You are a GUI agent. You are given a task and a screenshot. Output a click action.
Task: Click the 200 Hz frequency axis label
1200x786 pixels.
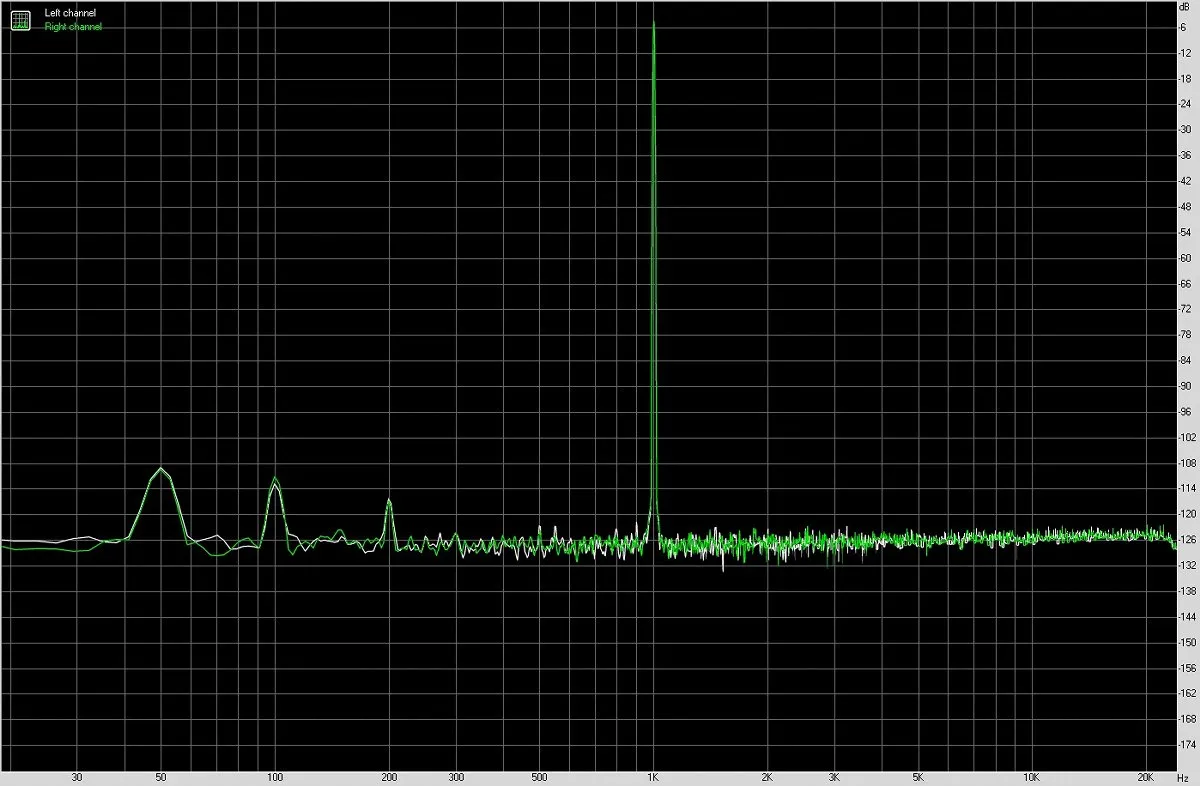point(390,777)
